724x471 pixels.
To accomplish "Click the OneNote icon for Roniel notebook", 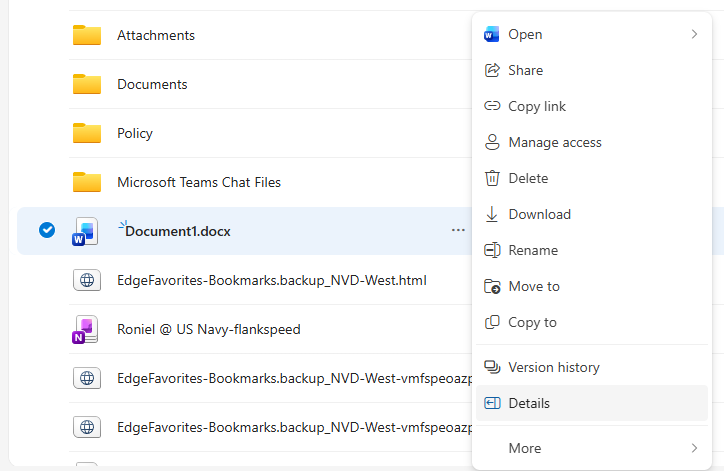I will (x=85, y=329).
